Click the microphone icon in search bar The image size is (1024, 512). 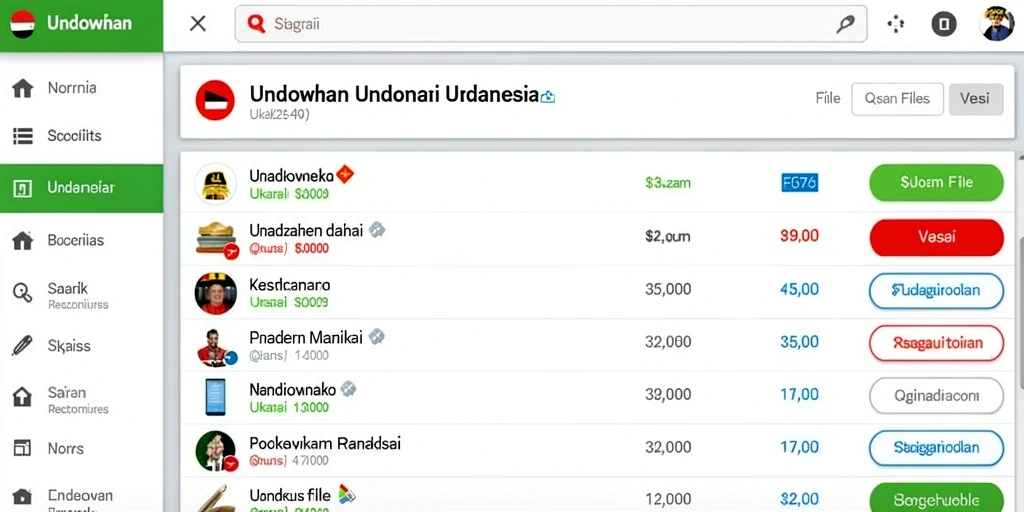(x=845, y=24)
